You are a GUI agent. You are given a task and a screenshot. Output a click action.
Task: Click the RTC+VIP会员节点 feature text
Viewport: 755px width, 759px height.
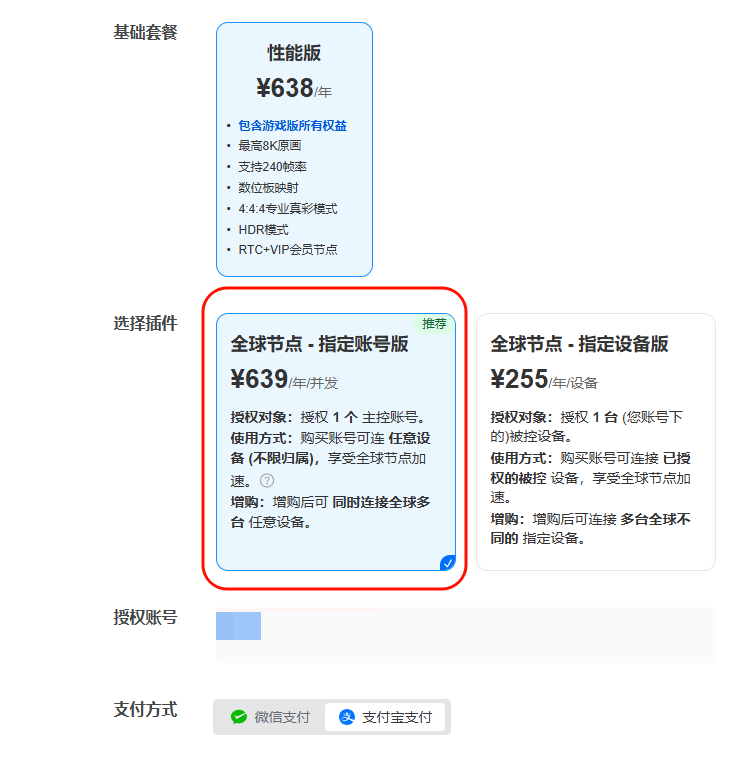(287, 250)
